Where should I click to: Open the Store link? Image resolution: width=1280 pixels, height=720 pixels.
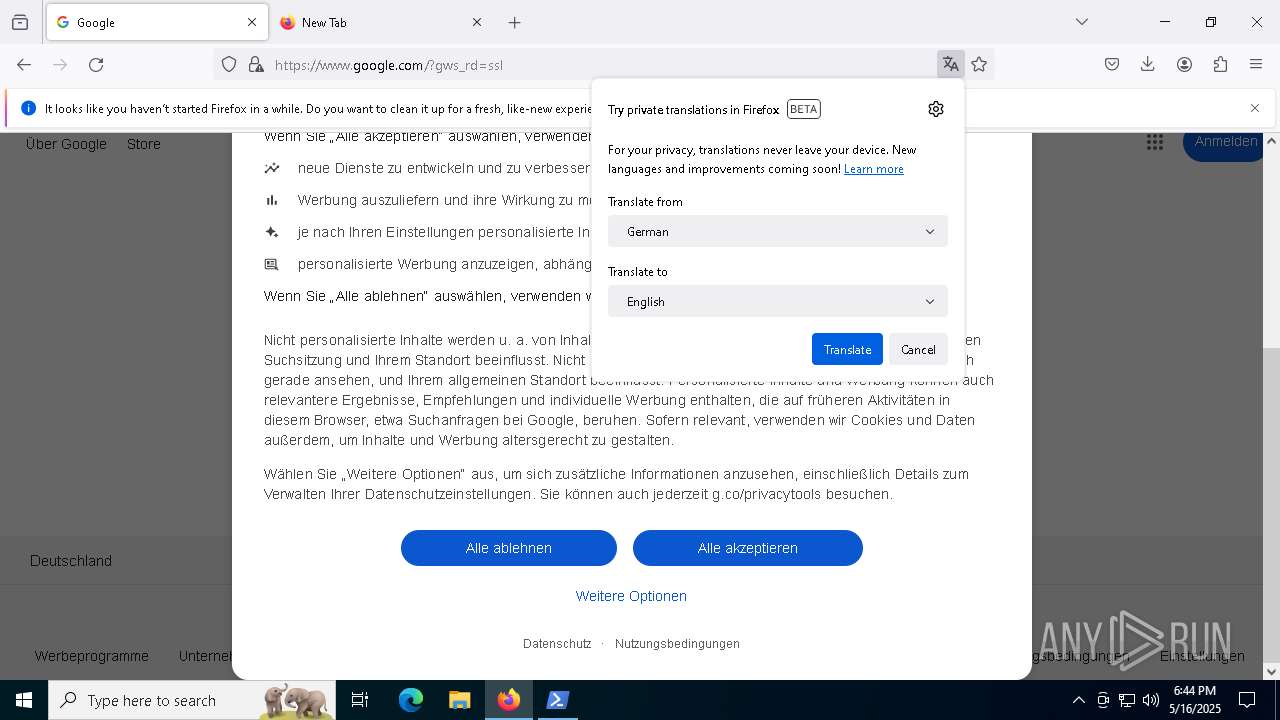click(144, 144)
